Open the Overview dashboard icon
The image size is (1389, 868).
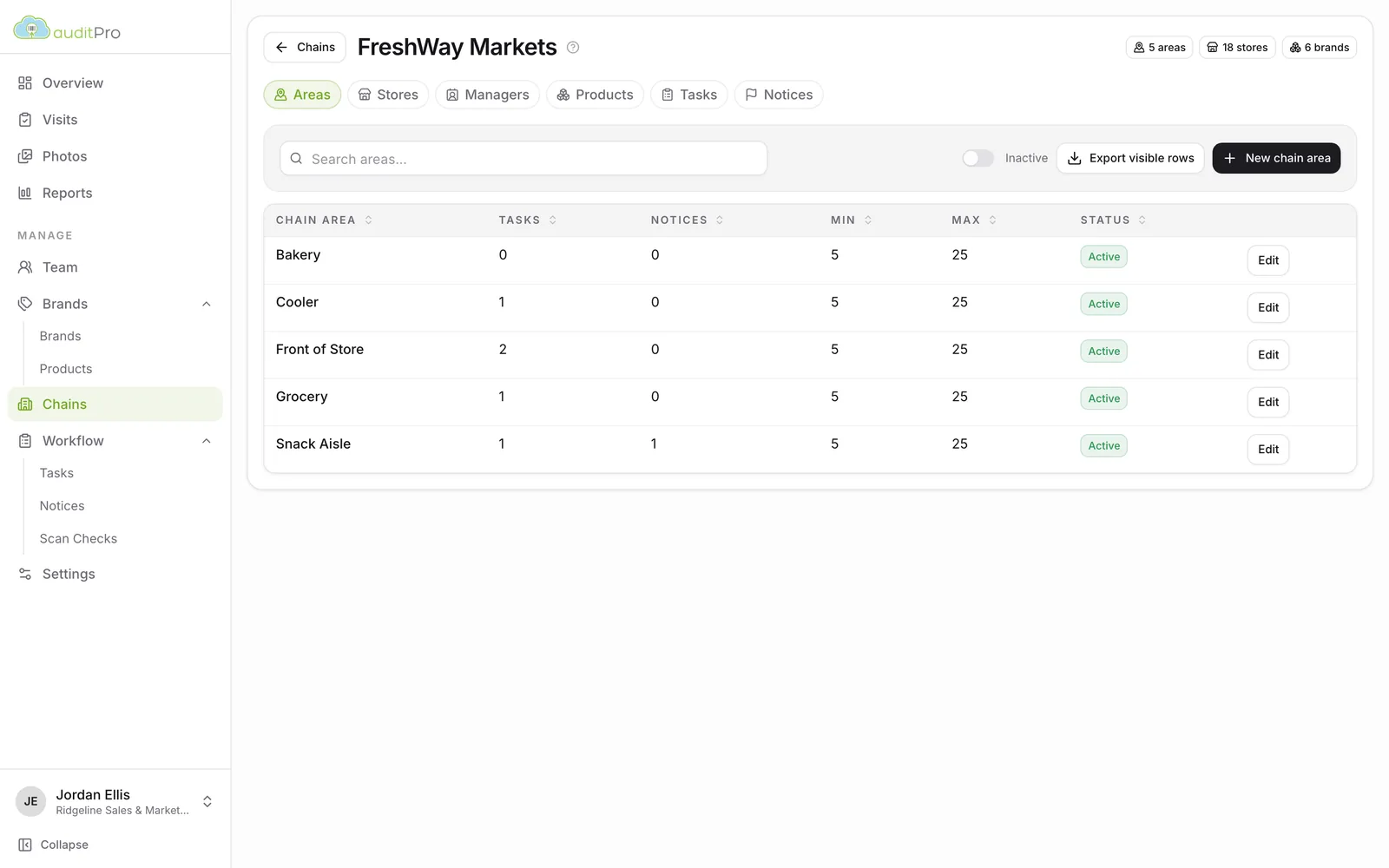pyautogui.click(x=25, y=83)
